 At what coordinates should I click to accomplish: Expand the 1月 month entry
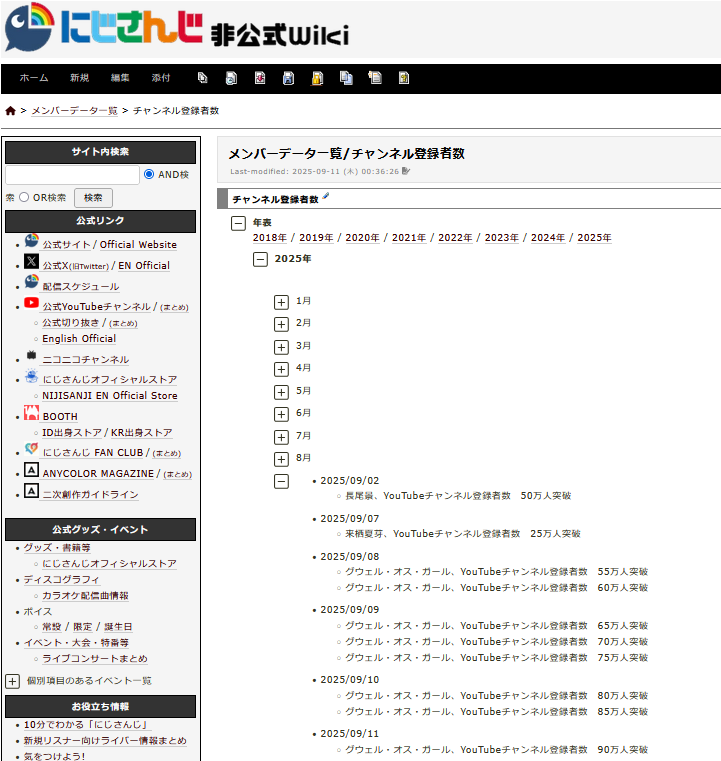tap(281, 301)
